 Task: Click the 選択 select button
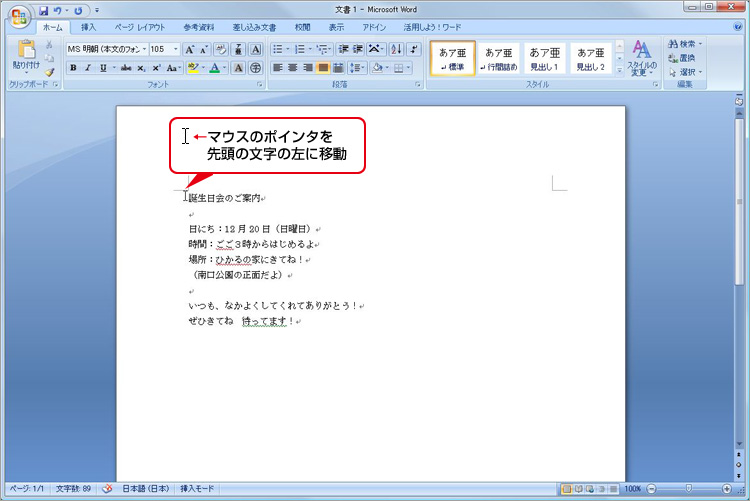click(685, 72)
